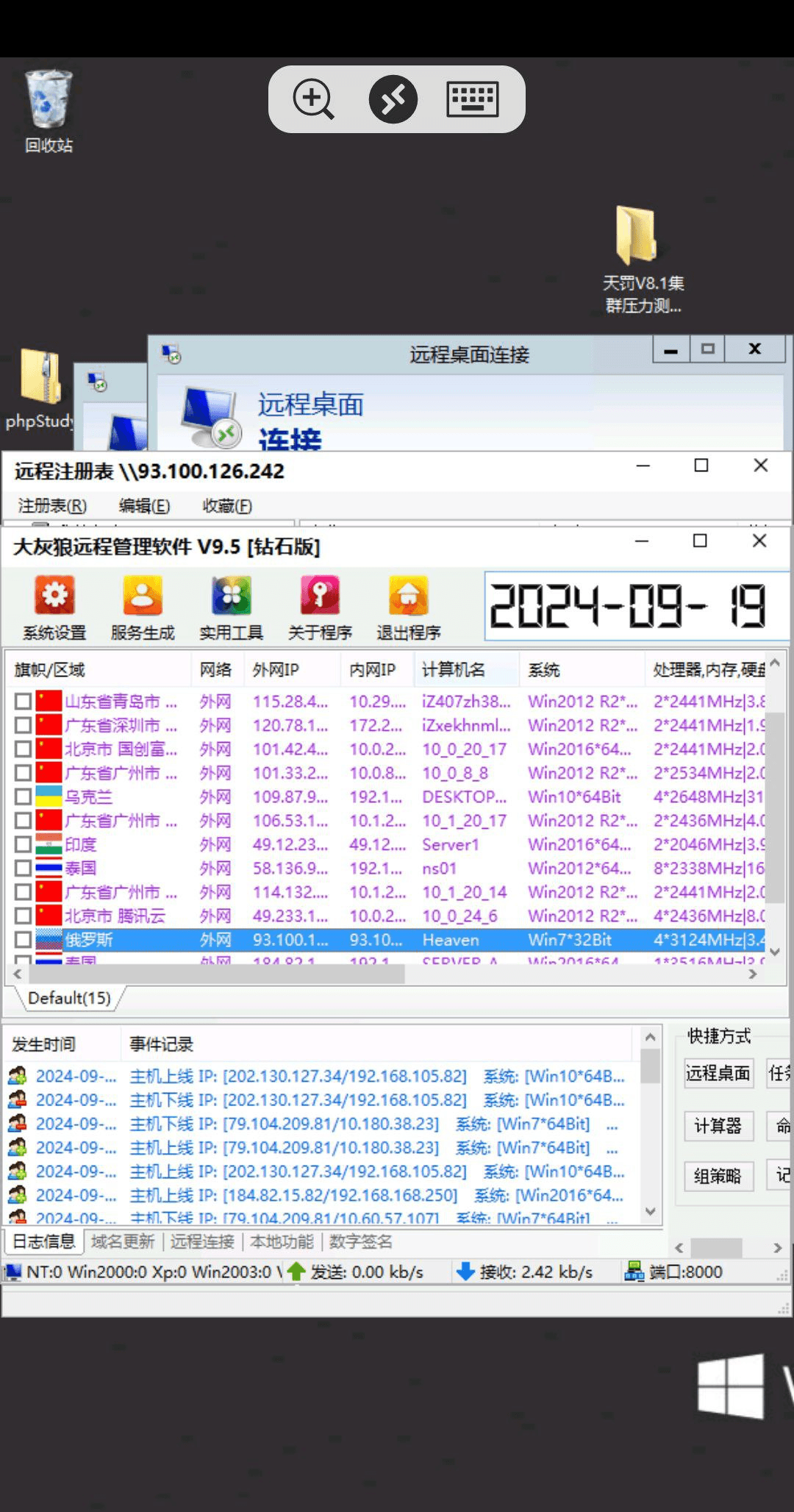Check the box beside 乌克兰

click(23, 796)
